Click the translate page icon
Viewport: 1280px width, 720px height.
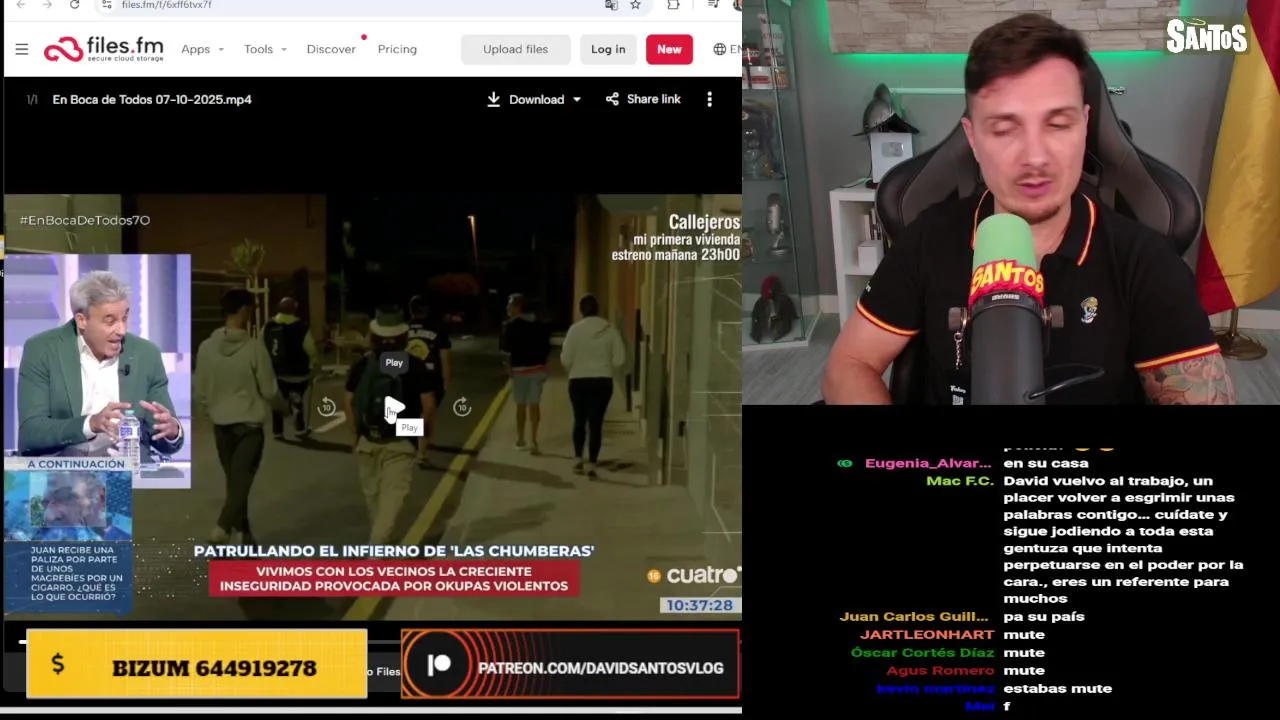tap(611, 5)
